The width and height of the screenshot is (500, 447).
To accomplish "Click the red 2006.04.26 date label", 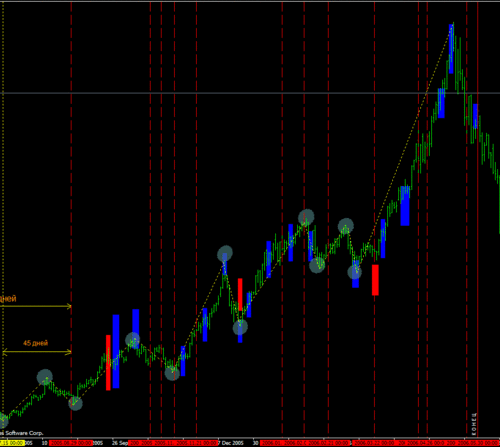I will (x=425, y=443).
